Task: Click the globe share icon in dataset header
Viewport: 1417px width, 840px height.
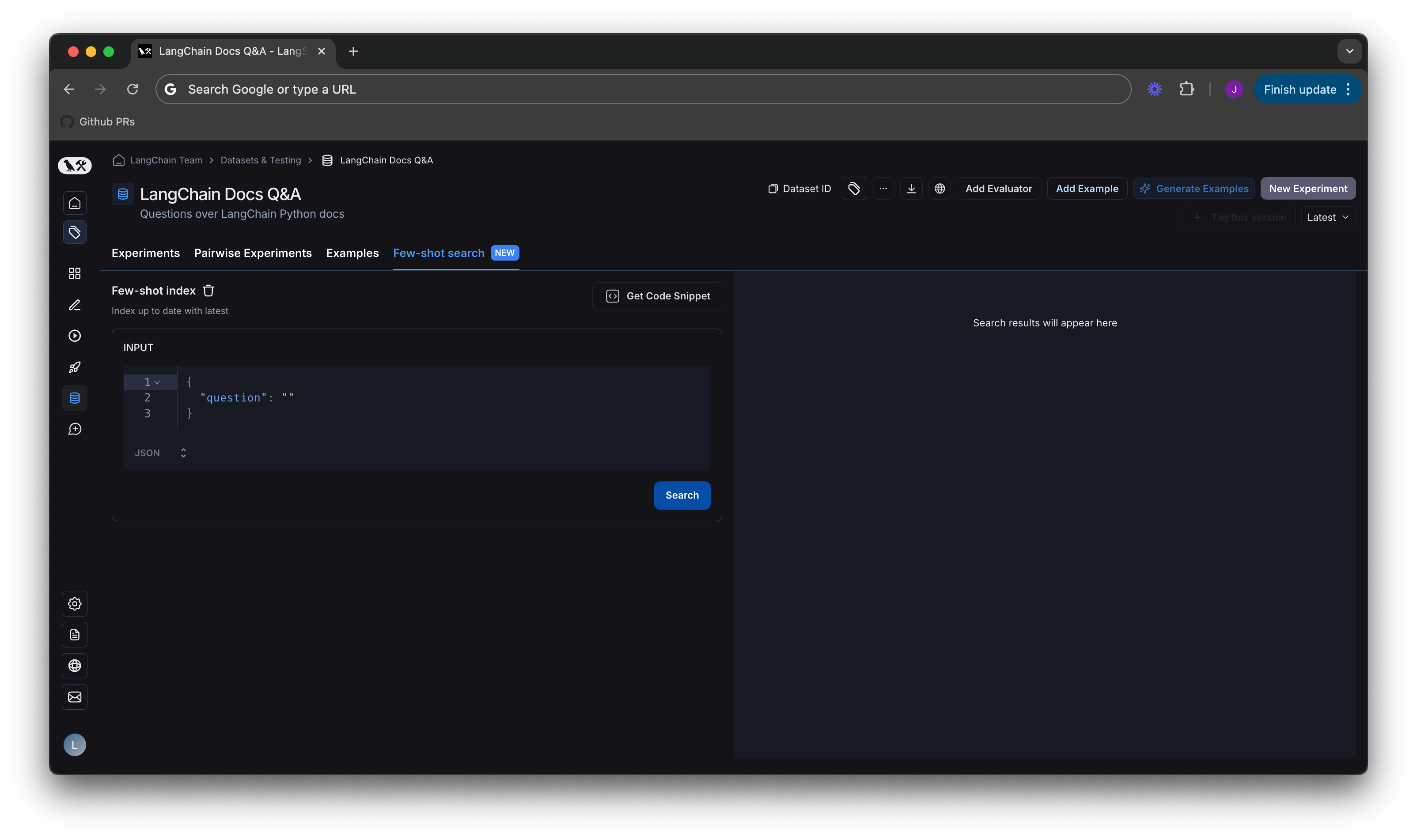Action: point(940,189)
